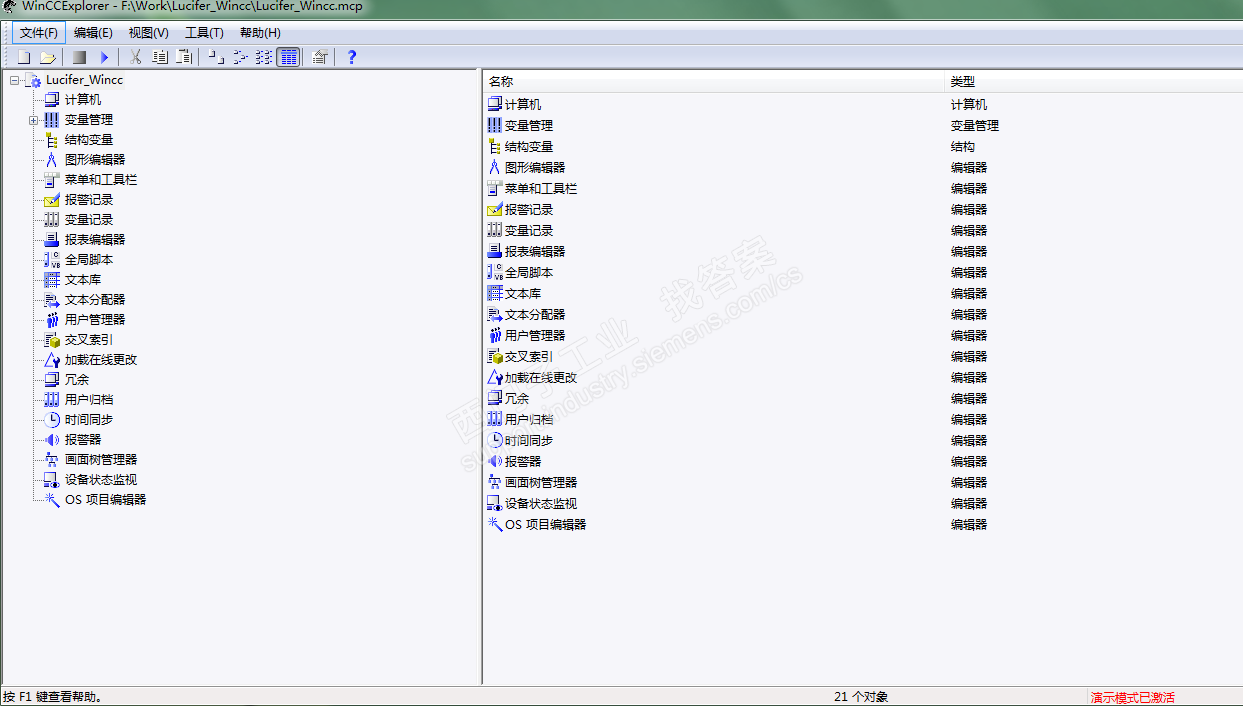Click the 变量管理 icon in the right list
This screenshot has width=1243, height=706.
[494, 125]
